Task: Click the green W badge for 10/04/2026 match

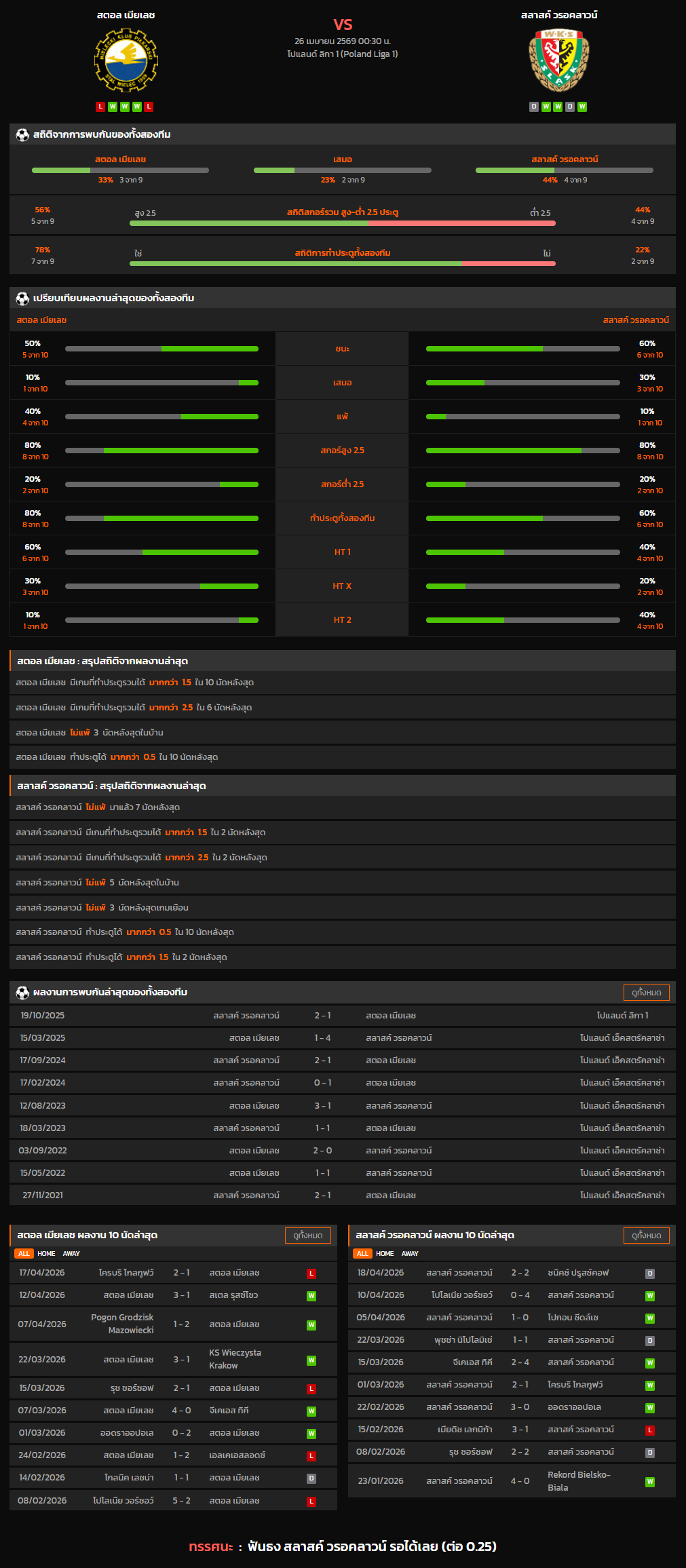Action: (649, 1296)
